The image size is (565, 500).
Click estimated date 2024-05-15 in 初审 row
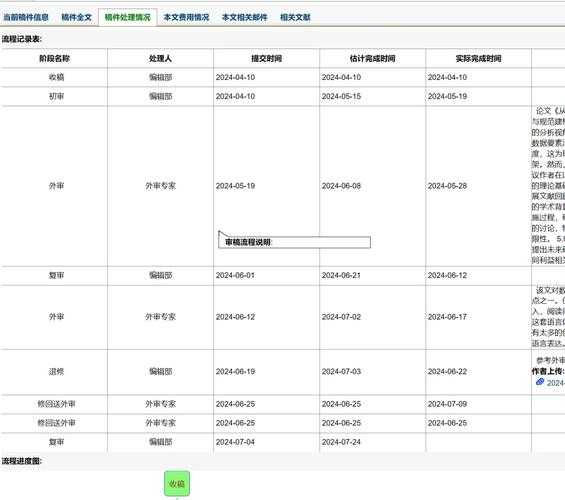click(341, 96)
